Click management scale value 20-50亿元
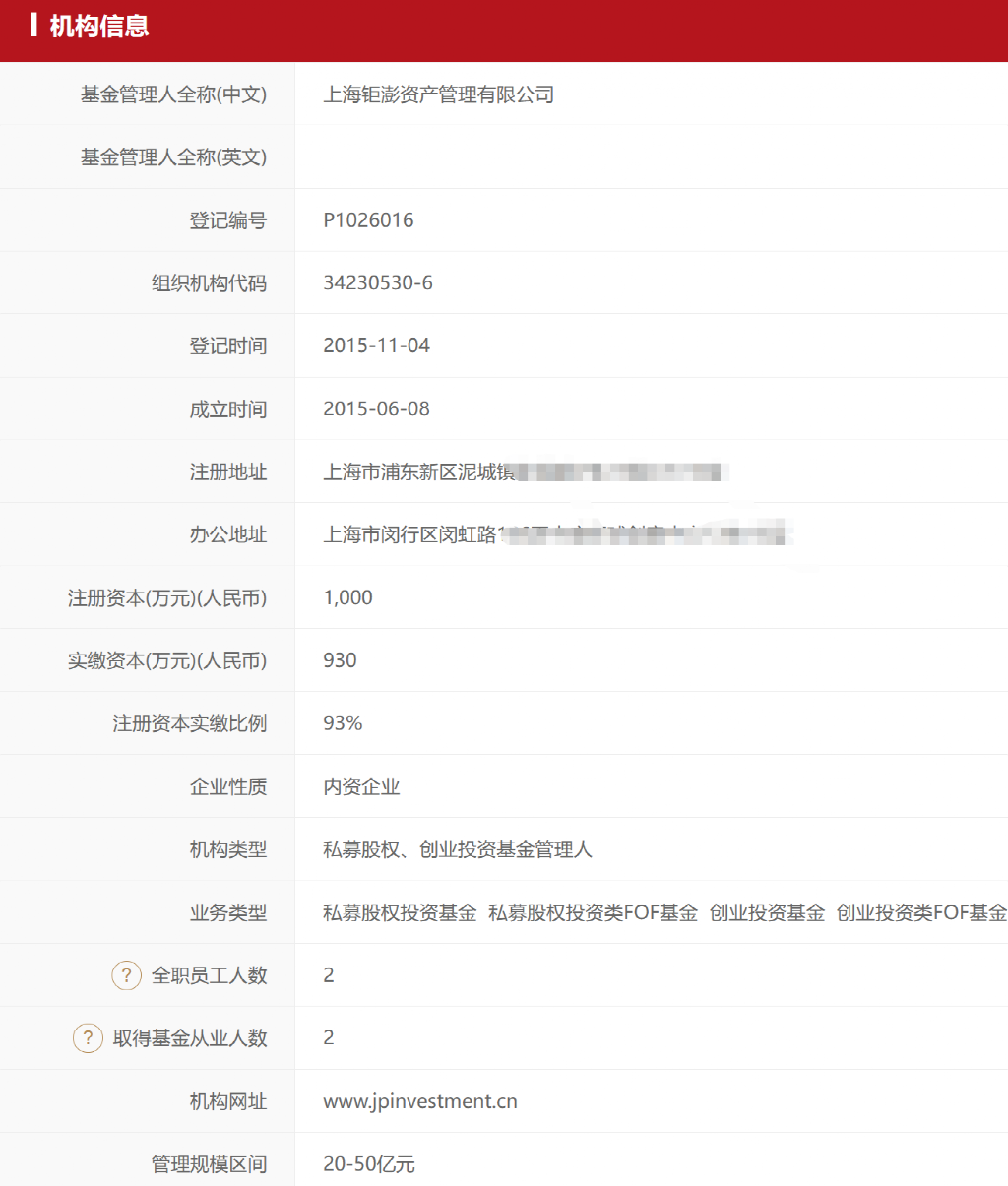 point(369,1164)
